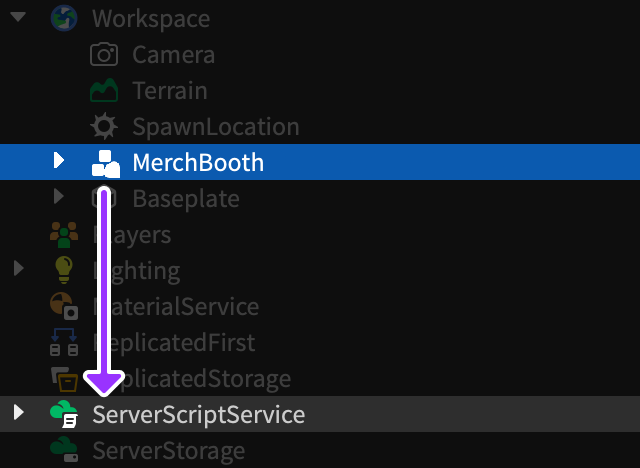640x468 pixels.
Task: Click the ServerScriptService icon
Action: pos(64,414)
